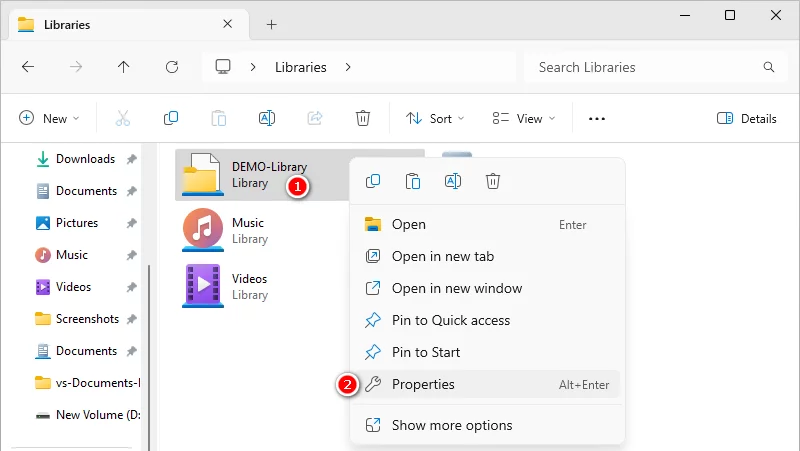This screenshot has height=451, width=800.
Task: Open first Documents in navigation pane
Action: click(x=86, y=191)
